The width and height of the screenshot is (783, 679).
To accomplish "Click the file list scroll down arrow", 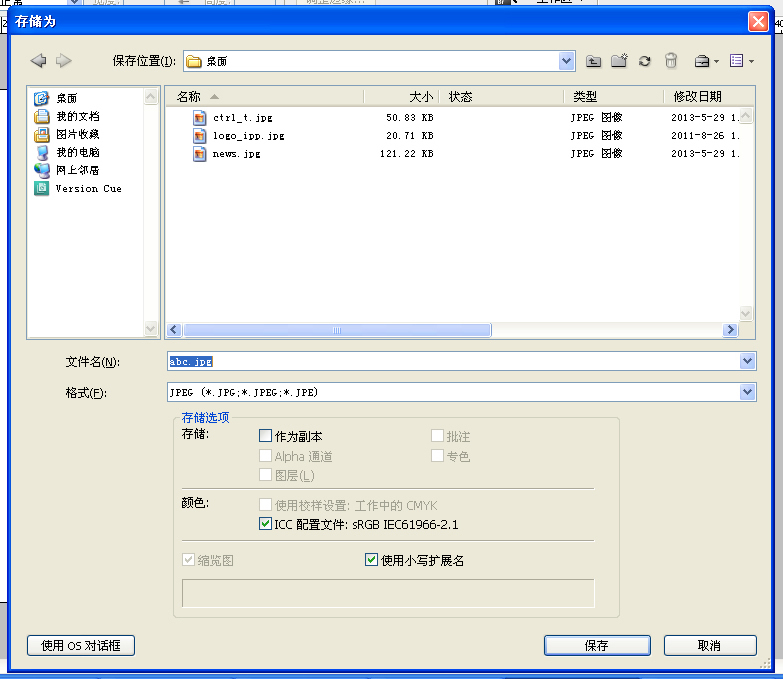I will pos(746,314).
